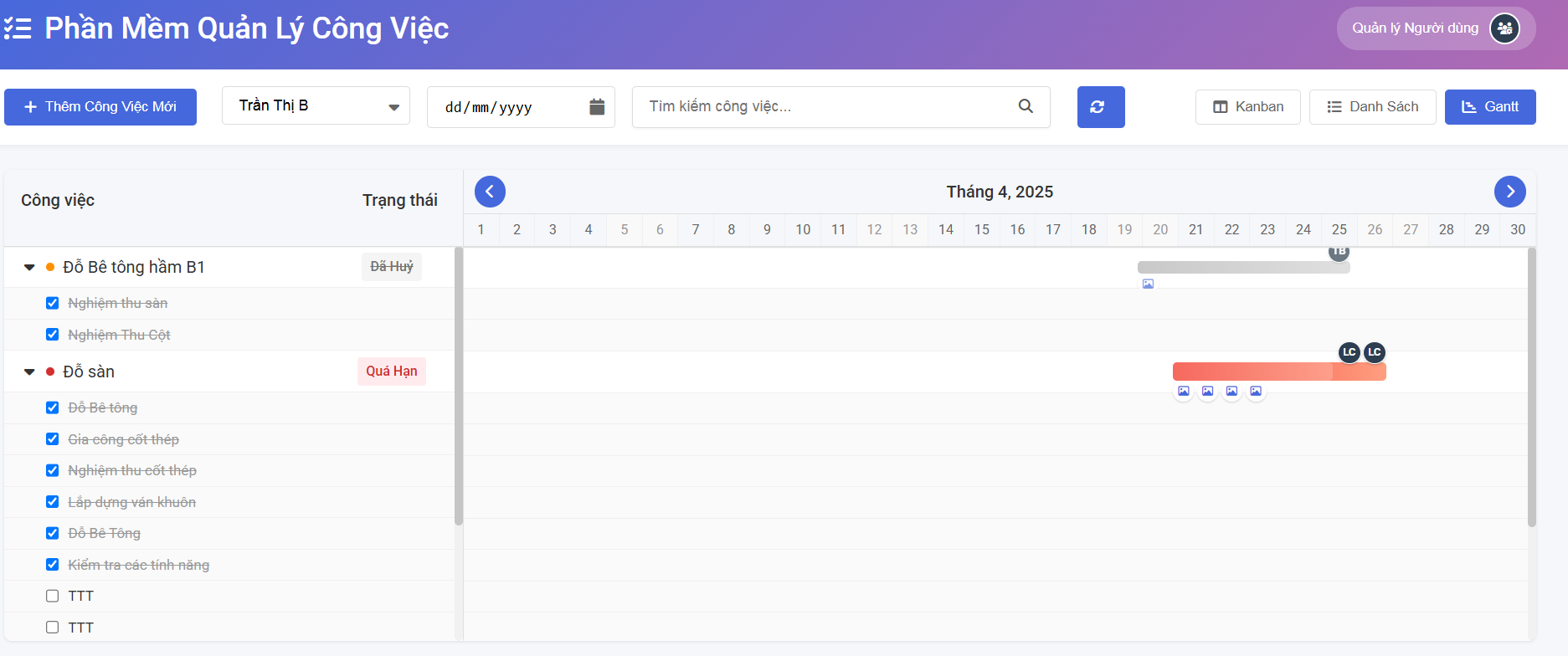Screen dimensions: 1568x656
Task: Click day 30 in the Gantt header
Action: pyautogui.click(x=1518, y=229)
